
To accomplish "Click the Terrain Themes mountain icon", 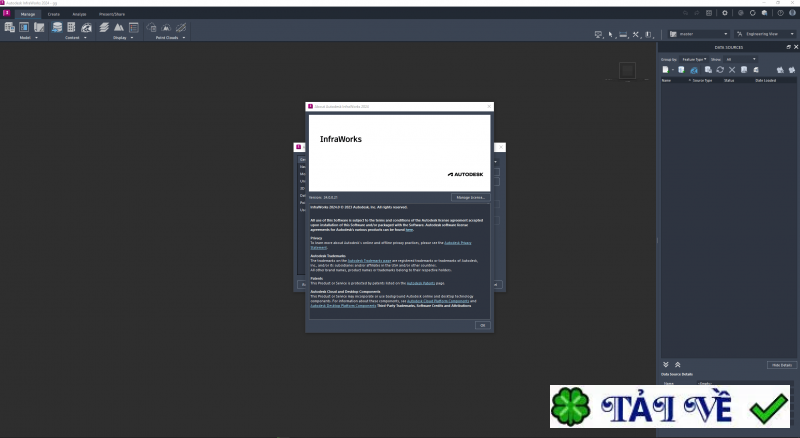I will [x=119, y=28].
